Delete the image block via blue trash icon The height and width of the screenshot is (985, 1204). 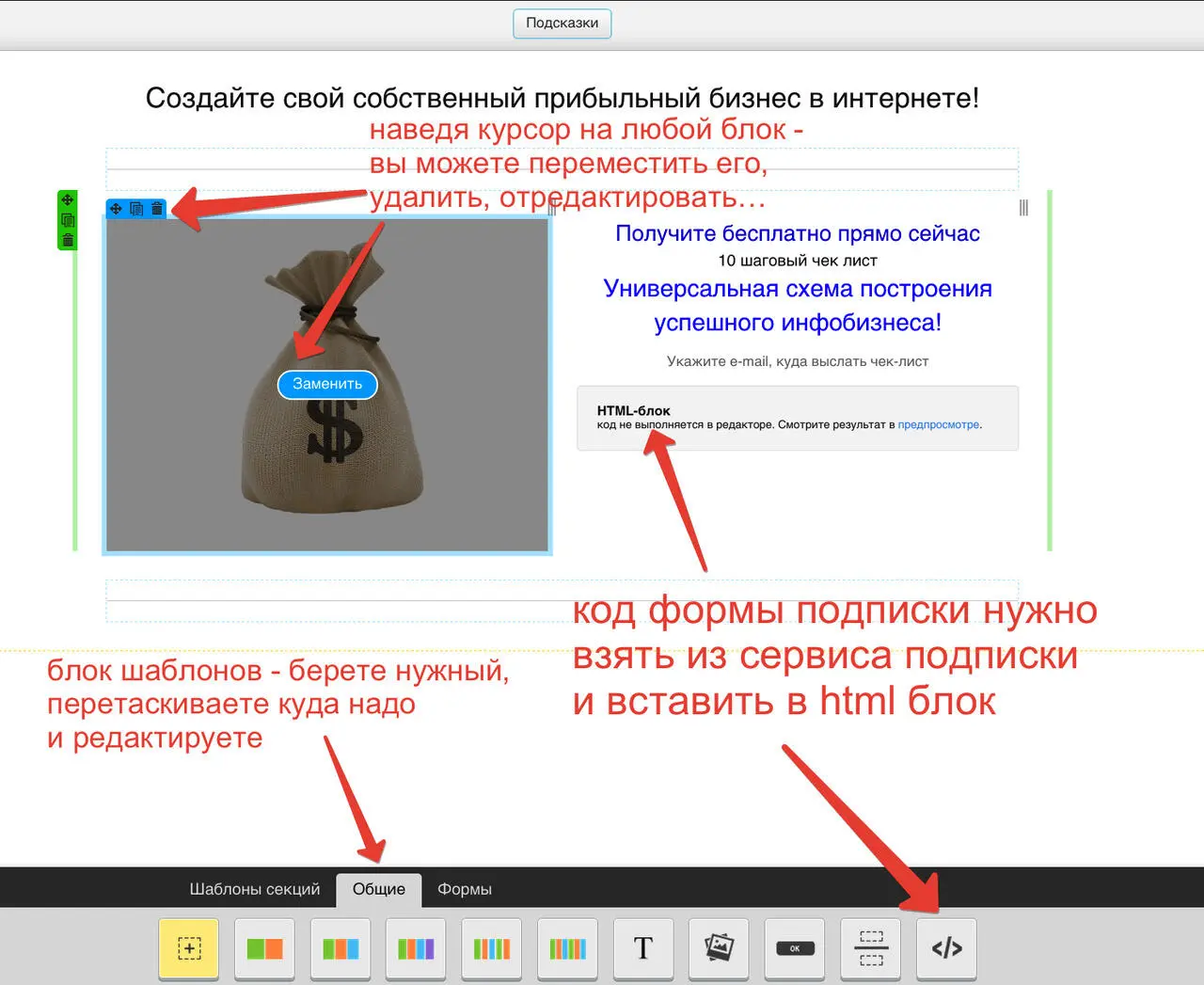[157, 209]
